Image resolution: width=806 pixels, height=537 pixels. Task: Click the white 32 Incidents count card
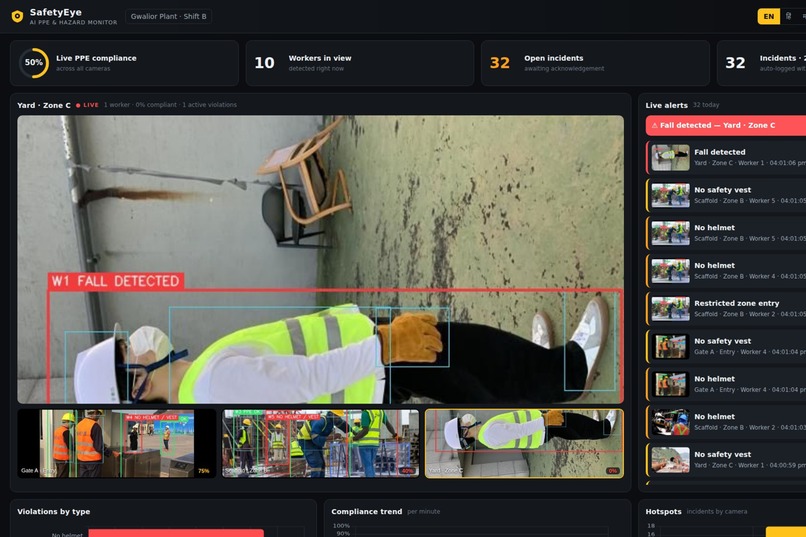(761, 63)
